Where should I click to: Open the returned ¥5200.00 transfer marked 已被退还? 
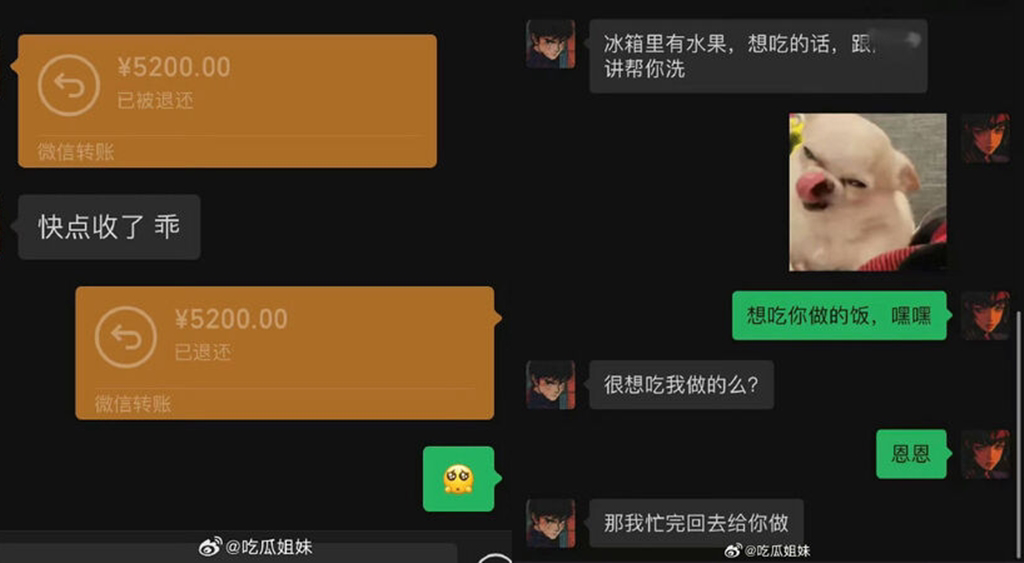[x=227, y=101]
